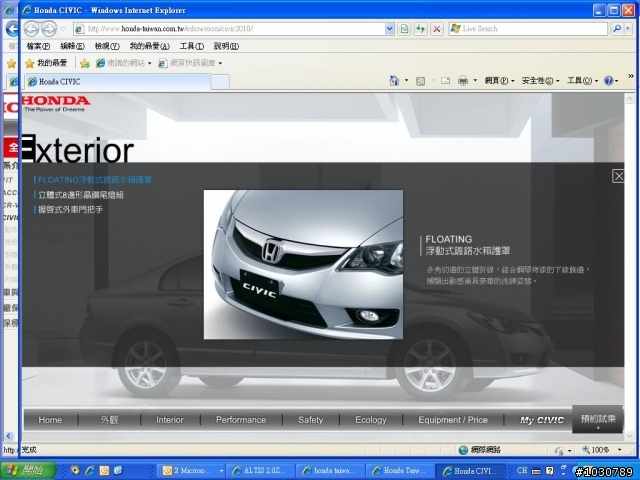Click the search magnifier button

pos(617,29)
